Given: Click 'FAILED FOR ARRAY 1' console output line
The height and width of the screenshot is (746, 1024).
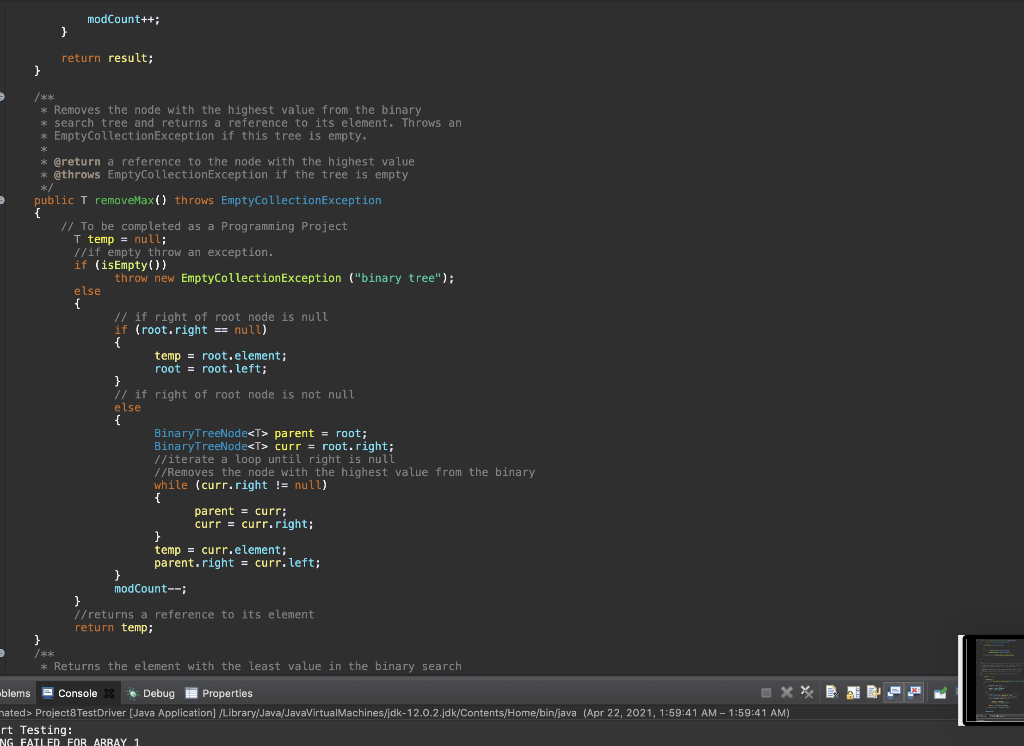Looking at the screenshot, I should point(80,743).
